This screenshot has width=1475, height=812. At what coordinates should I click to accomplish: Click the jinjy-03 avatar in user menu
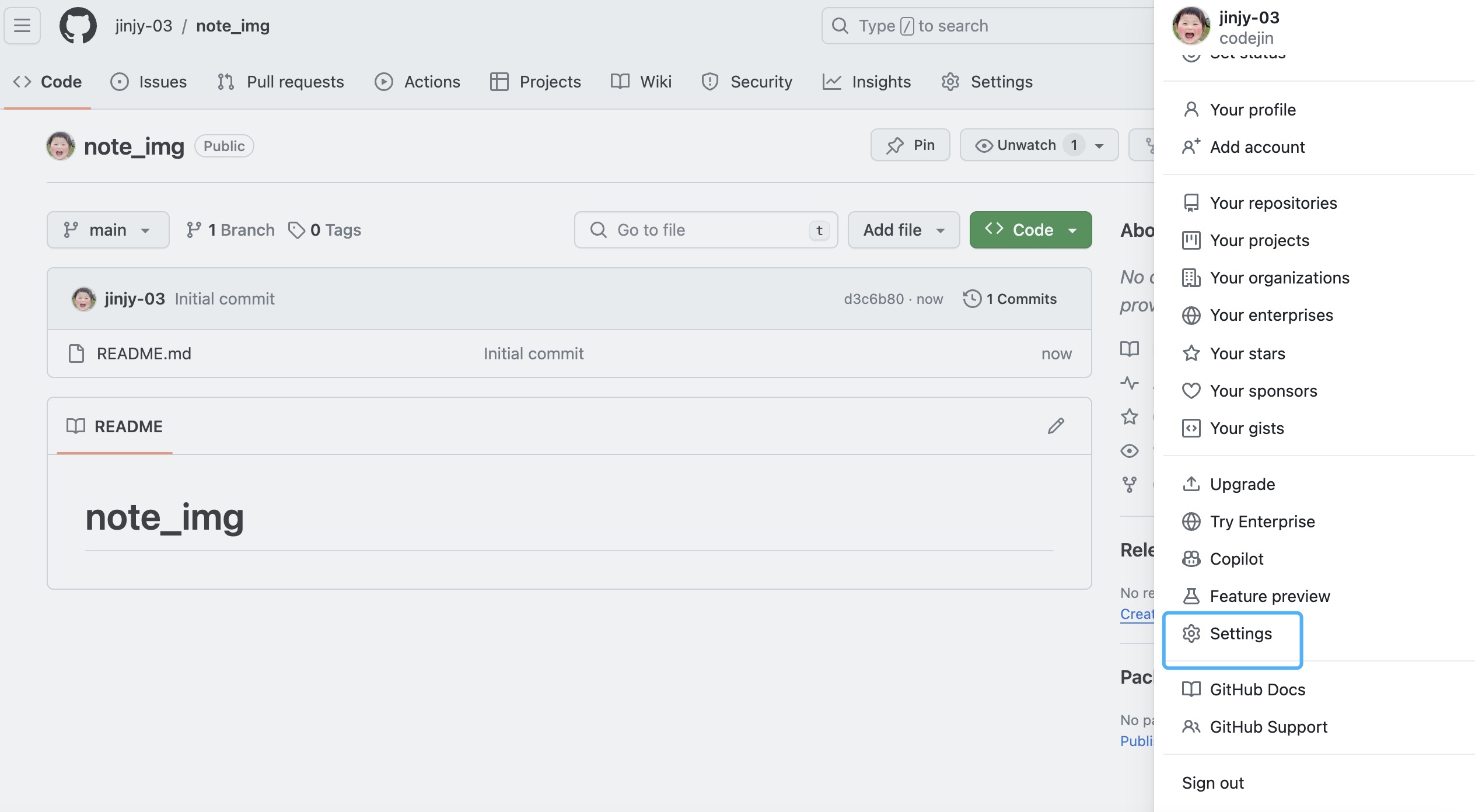[x=1191, y=27]
